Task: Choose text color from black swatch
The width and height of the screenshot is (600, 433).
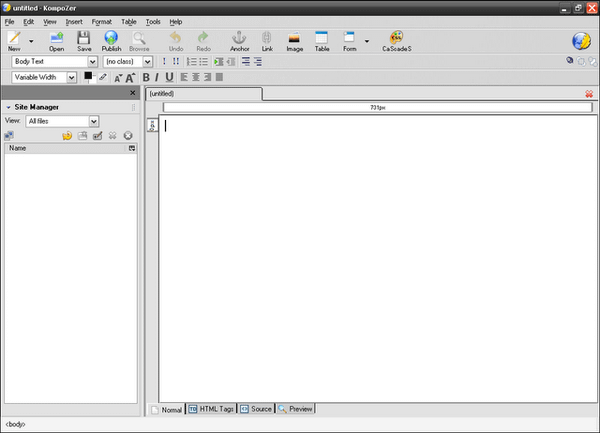Action: coord(88,76)
